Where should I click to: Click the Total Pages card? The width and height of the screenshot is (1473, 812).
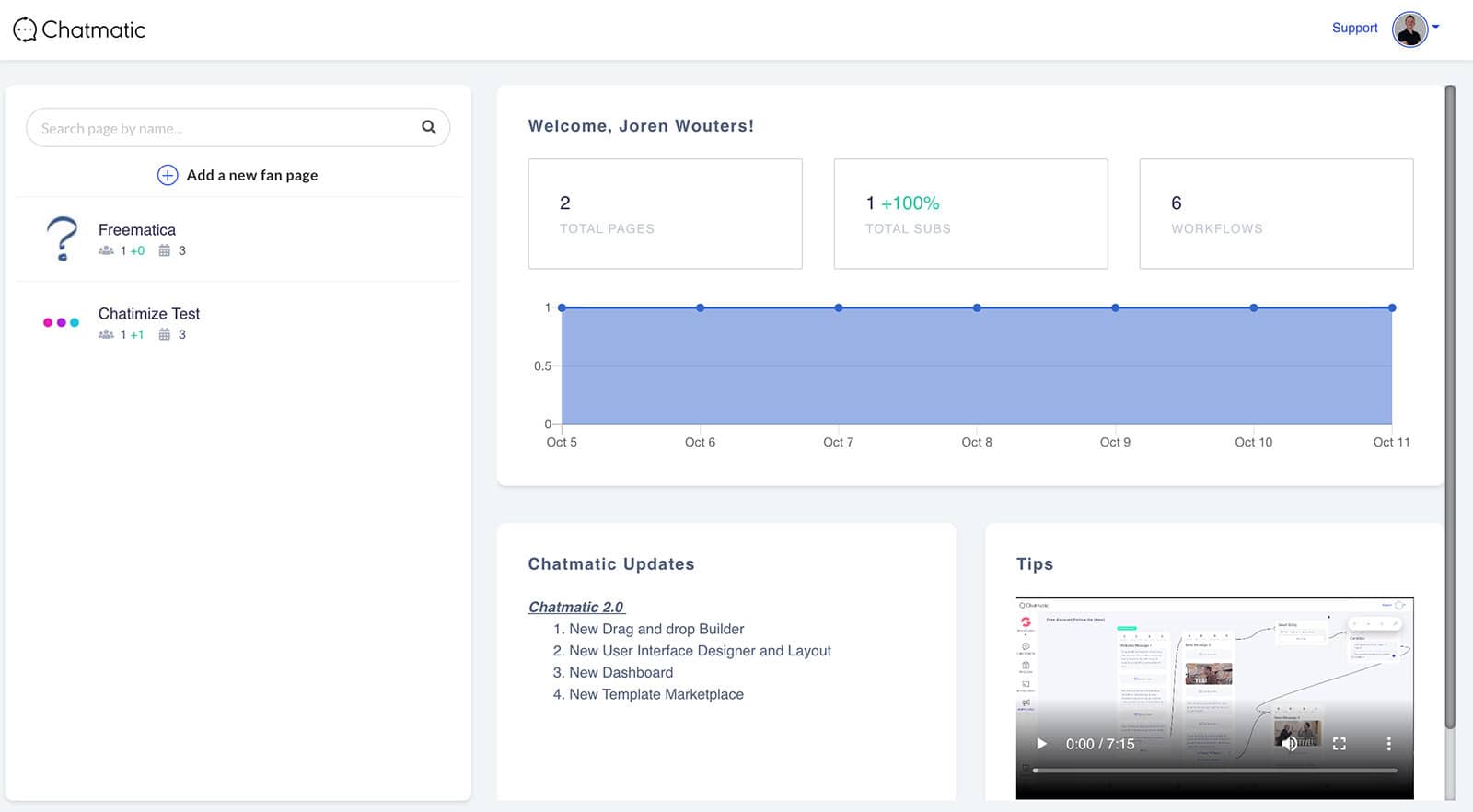pos(665,214)
